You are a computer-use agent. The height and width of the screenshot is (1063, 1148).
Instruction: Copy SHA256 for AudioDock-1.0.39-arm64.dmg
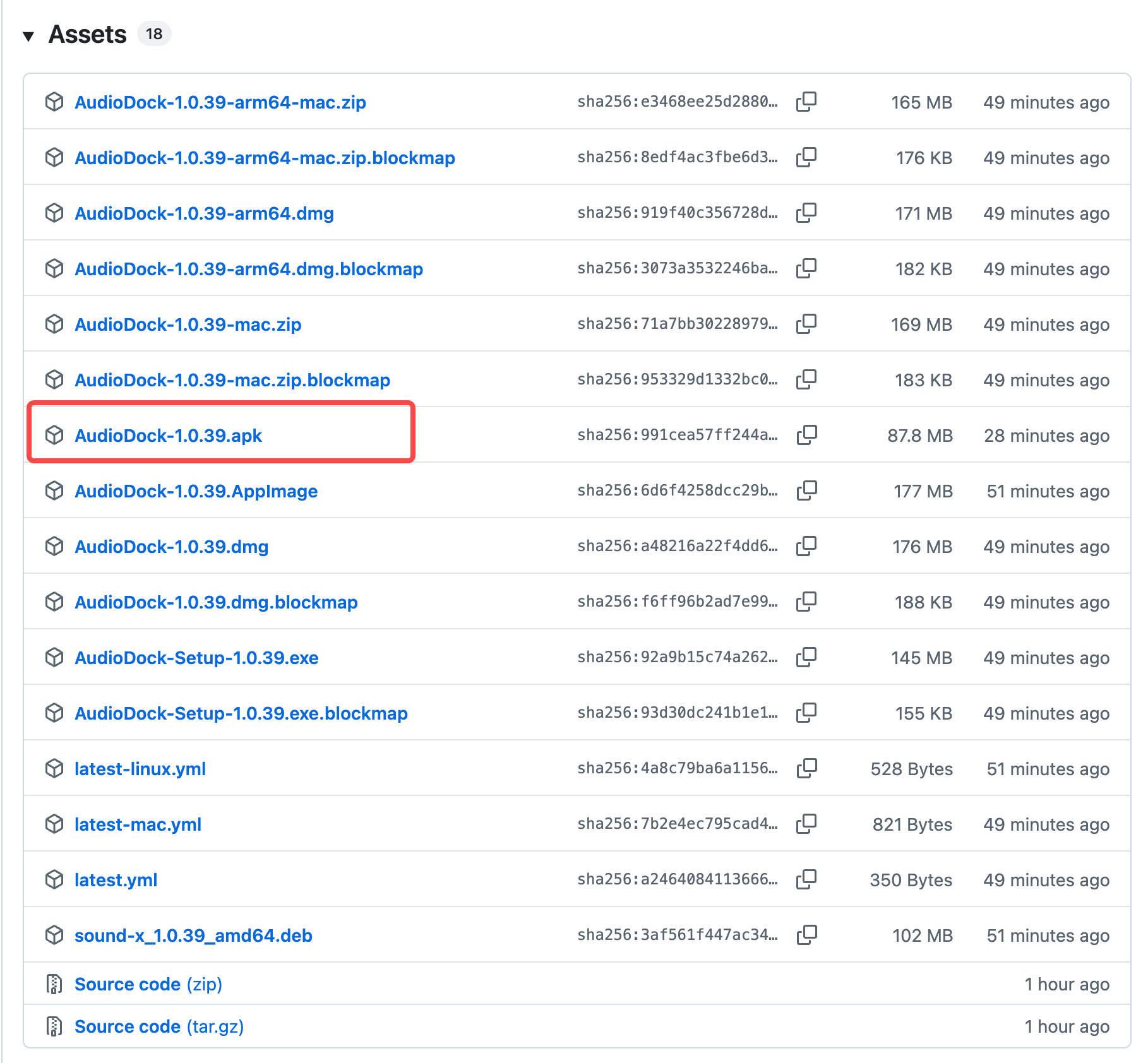point(806,213)
